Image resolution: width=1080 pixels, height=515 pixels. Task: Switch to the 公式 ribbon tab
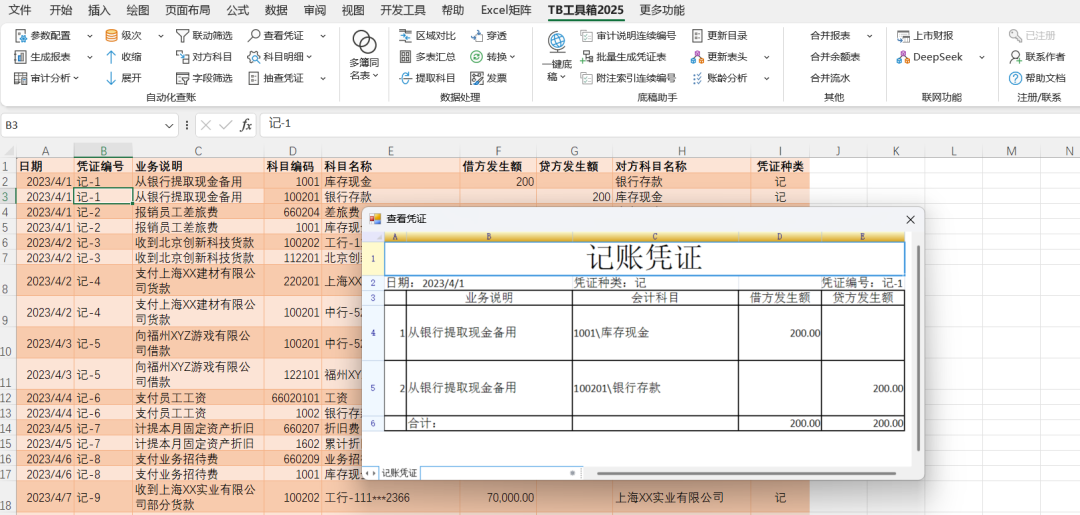pos(238,10)
